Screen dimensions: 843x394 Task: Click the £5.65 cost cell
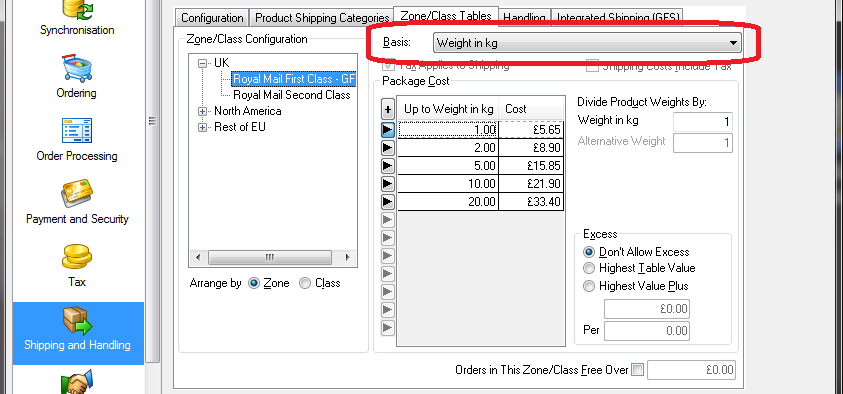531,130
